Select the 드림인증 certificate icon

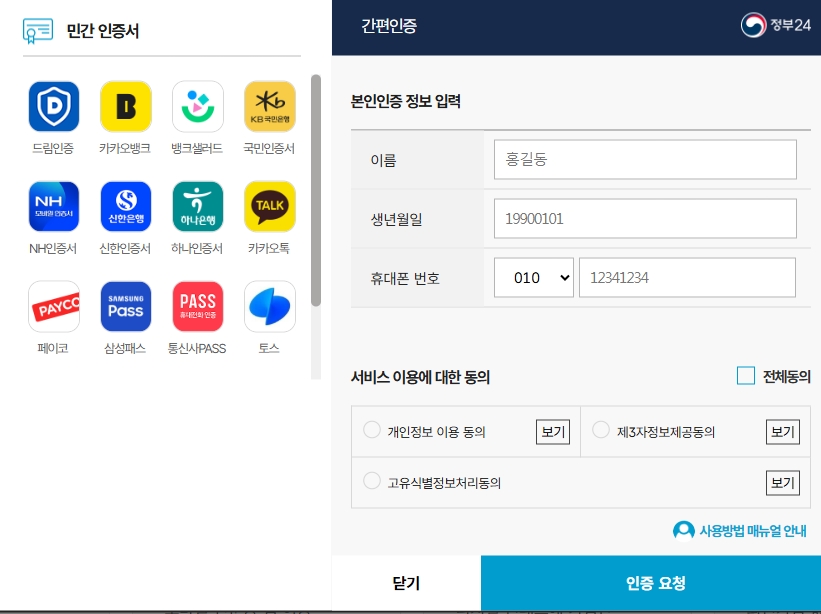pos(54,106)
